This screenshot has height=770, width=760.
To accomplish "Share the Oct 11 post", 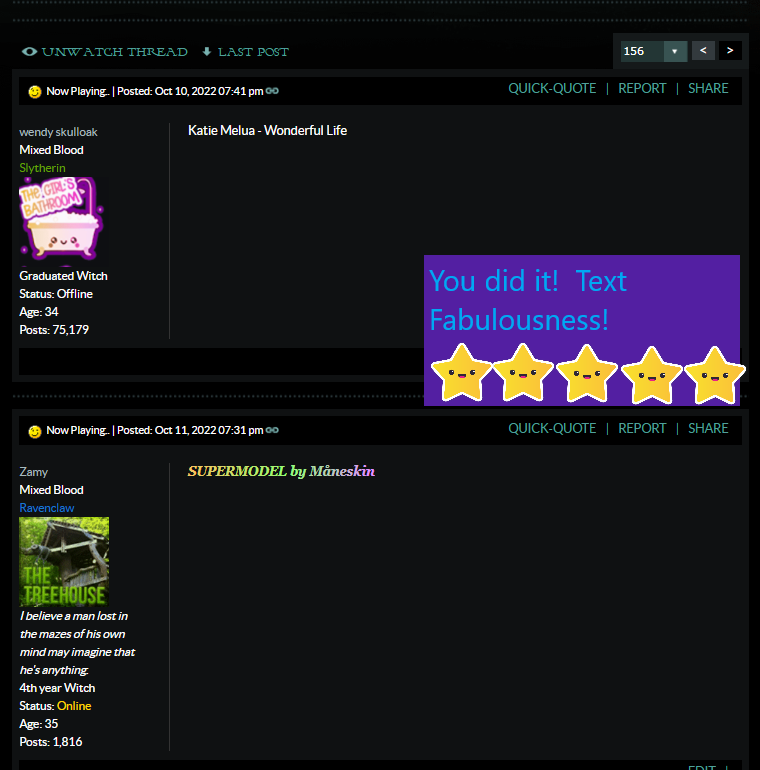I will [x=708, y=429].
